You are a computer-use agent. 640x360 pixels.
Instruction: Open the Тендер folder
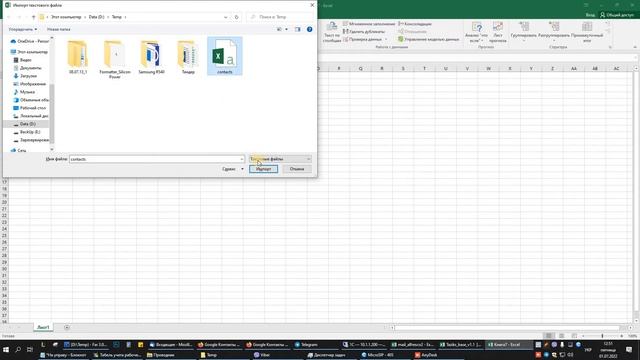[188, 57]
